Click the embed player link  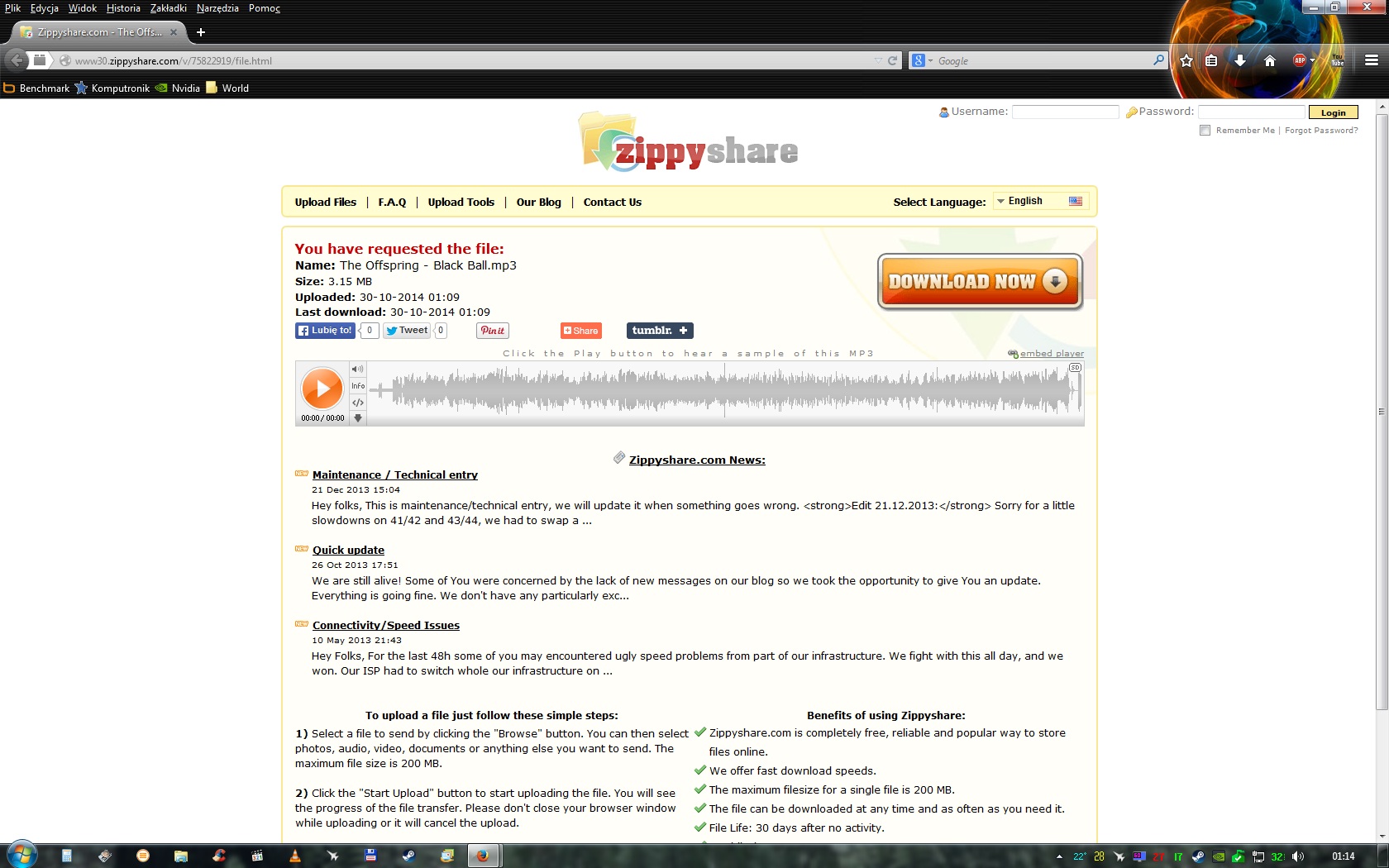(1052, 354)
